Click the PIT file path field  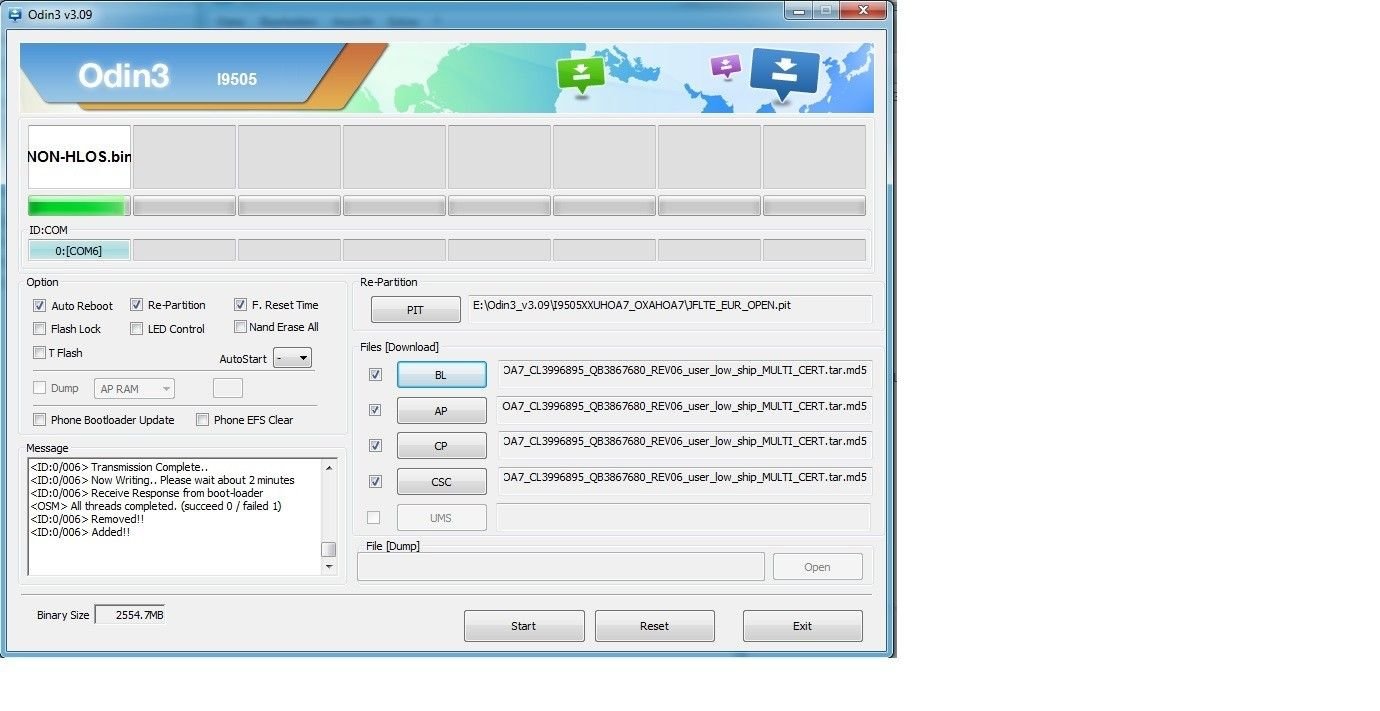[670, 308]
